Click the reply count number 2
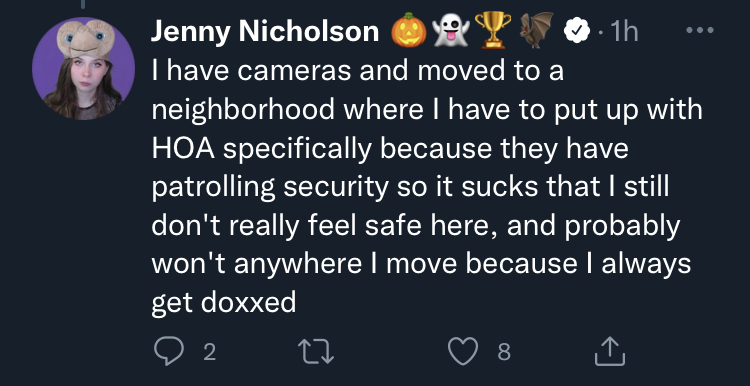This screenshot has height=386, width=750. click(210, 353)
